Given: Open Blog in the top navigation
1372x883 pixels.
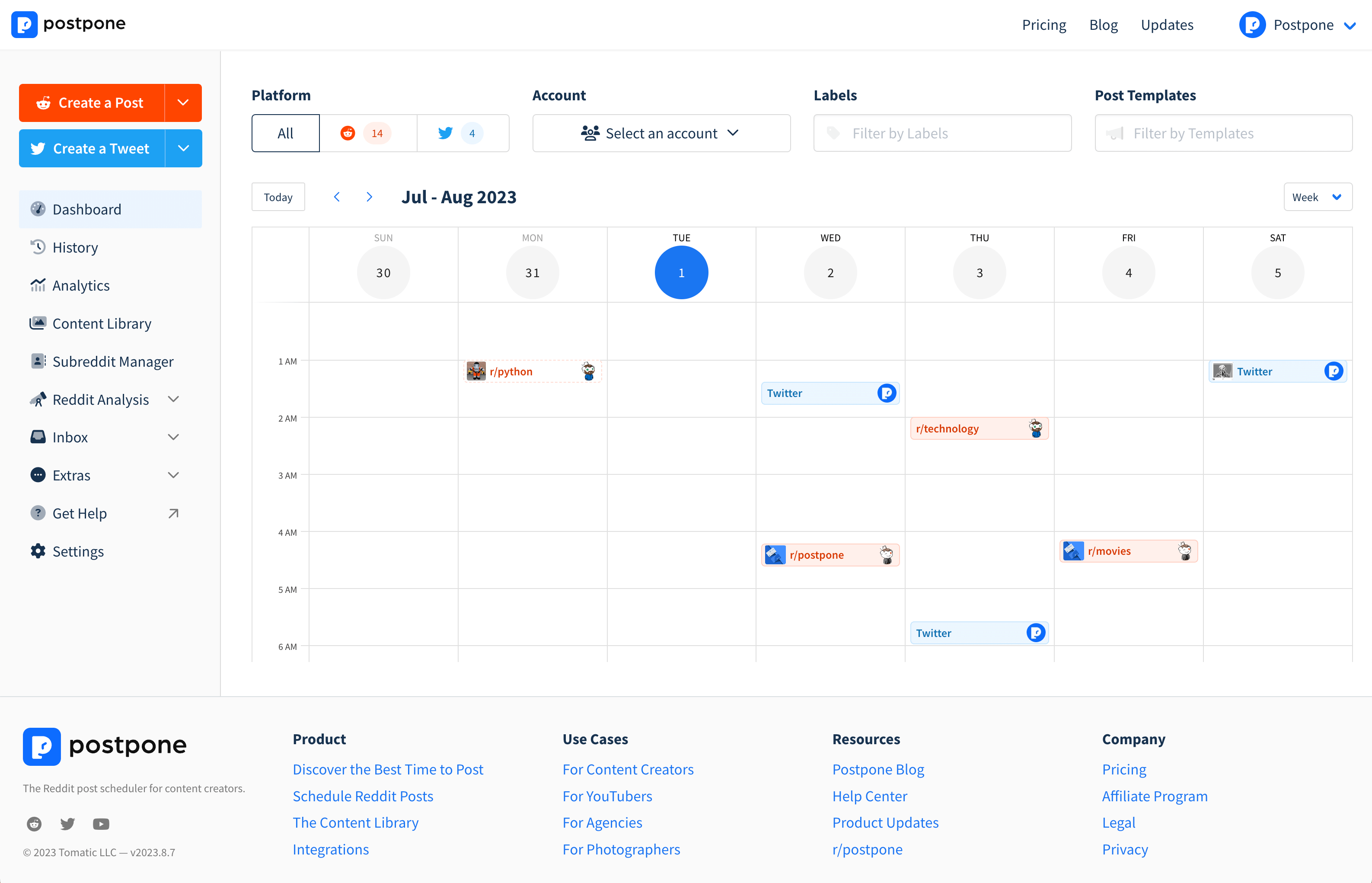Looking at the screenshot, I should [1103, 25].
